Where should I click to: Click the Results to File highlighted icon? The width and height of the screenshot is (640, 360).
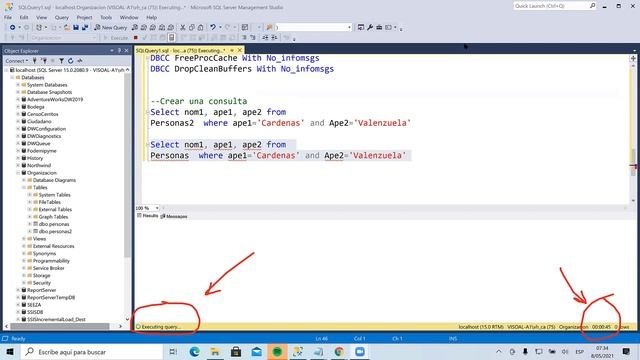172,38
